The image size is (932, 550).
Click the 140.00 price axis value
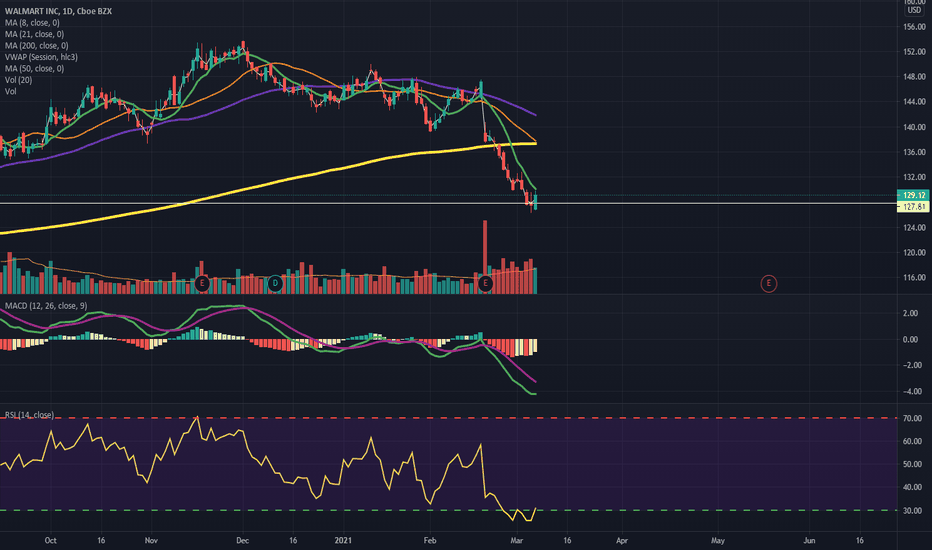point(914,127)
